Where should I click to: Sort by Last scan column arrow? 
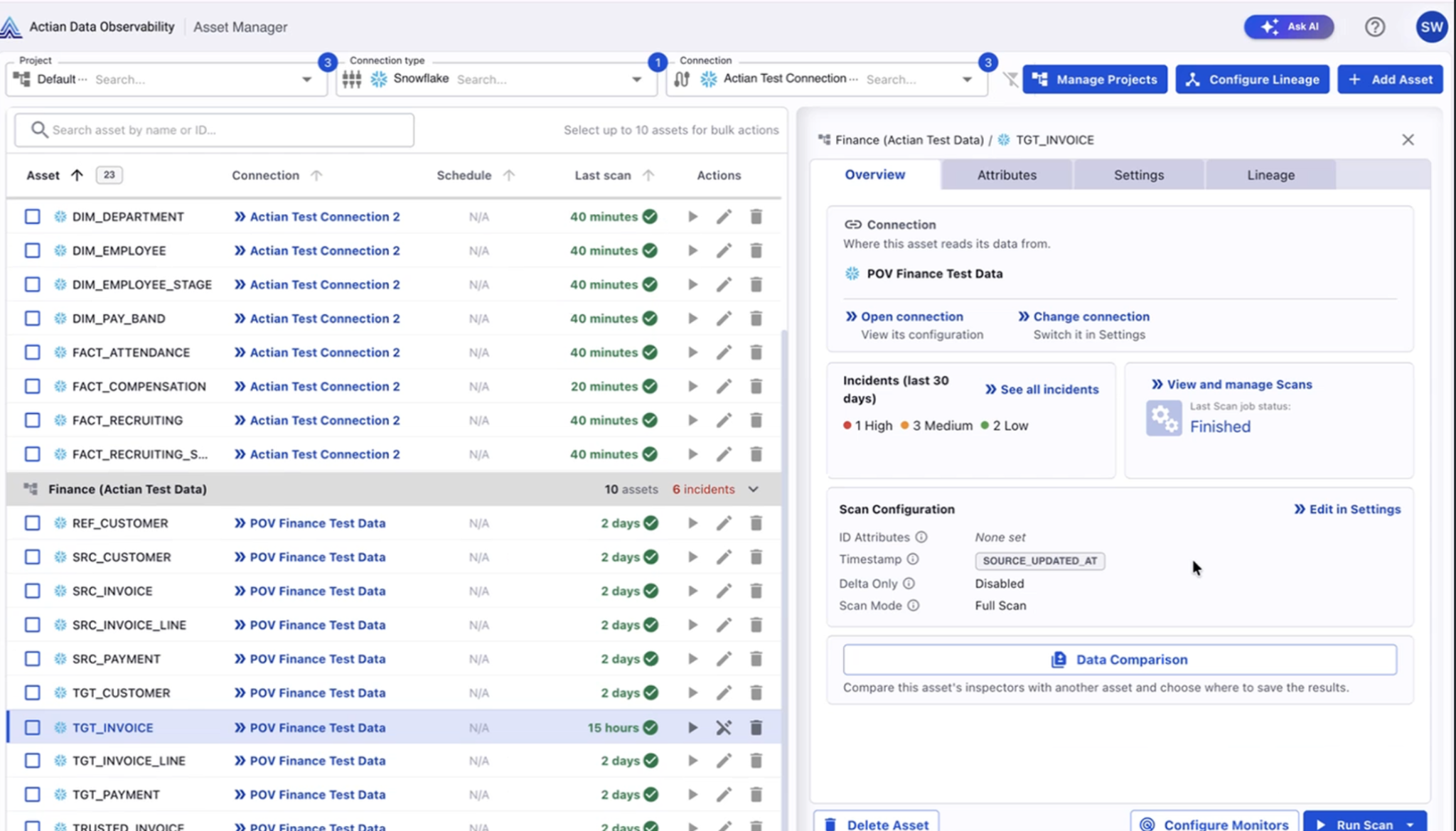tap(648, 175)
